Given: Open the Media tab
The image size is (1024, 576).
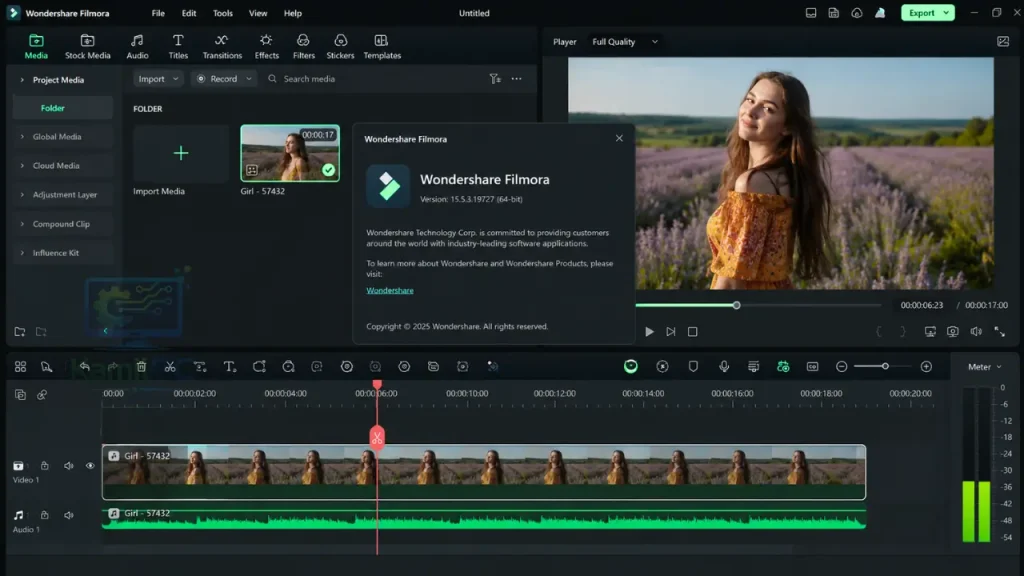Looking at the screenshot, I should coord(36,46).
